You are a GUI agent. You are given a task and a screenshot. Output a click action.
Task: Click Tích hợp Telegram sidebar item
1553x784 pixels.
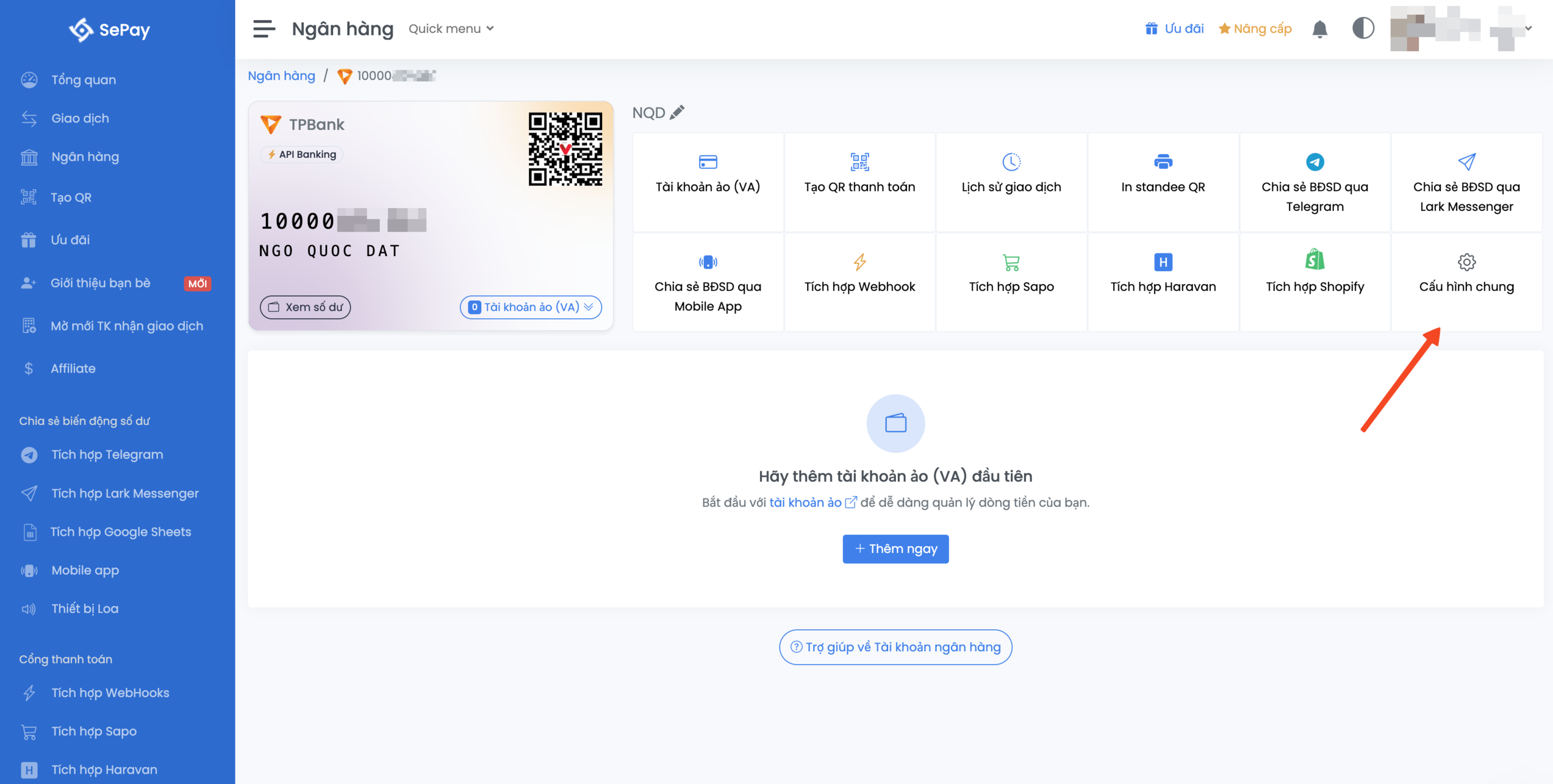[107, 454]
